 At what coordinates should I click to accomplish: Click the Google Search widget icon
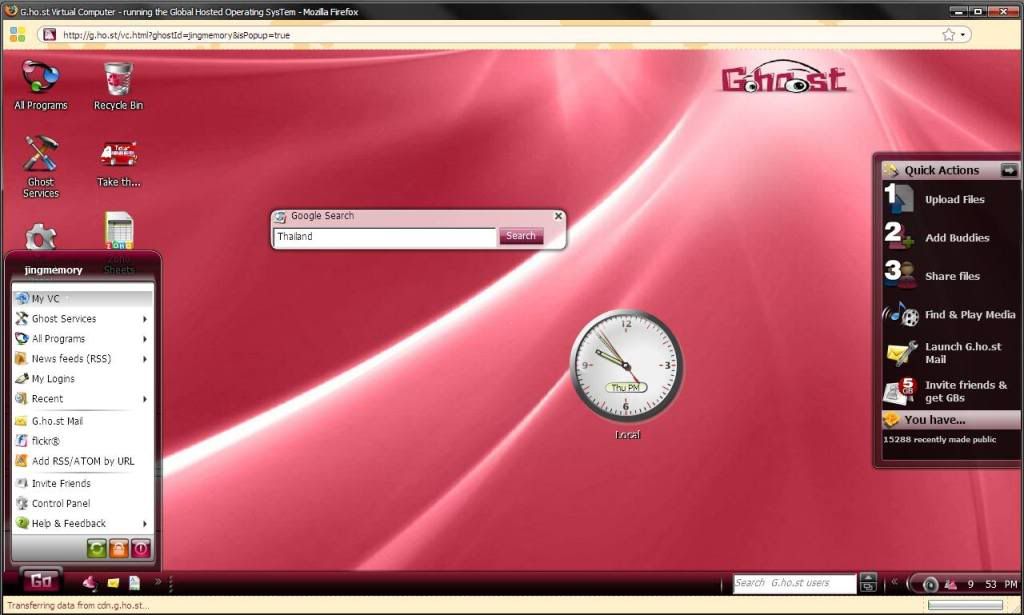[280, 217]
